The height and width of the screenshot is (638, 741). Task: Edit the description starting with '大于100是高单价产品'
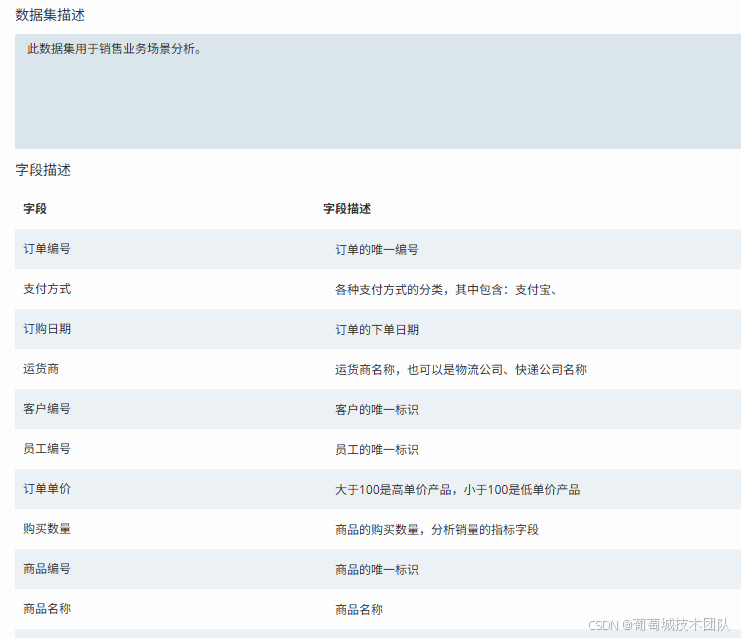[457, 489]
